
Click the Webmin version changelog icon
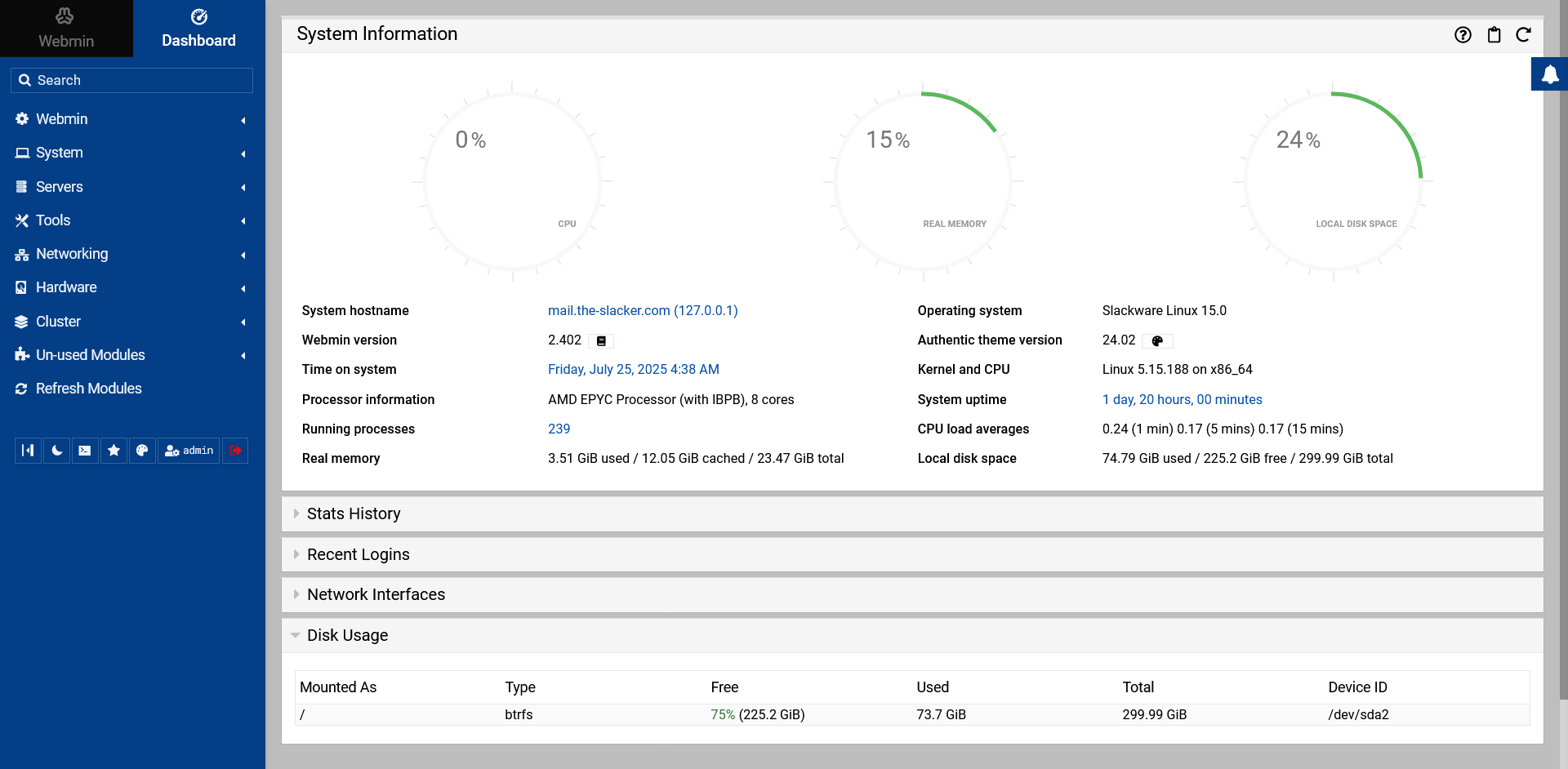(x=602, y=341)
